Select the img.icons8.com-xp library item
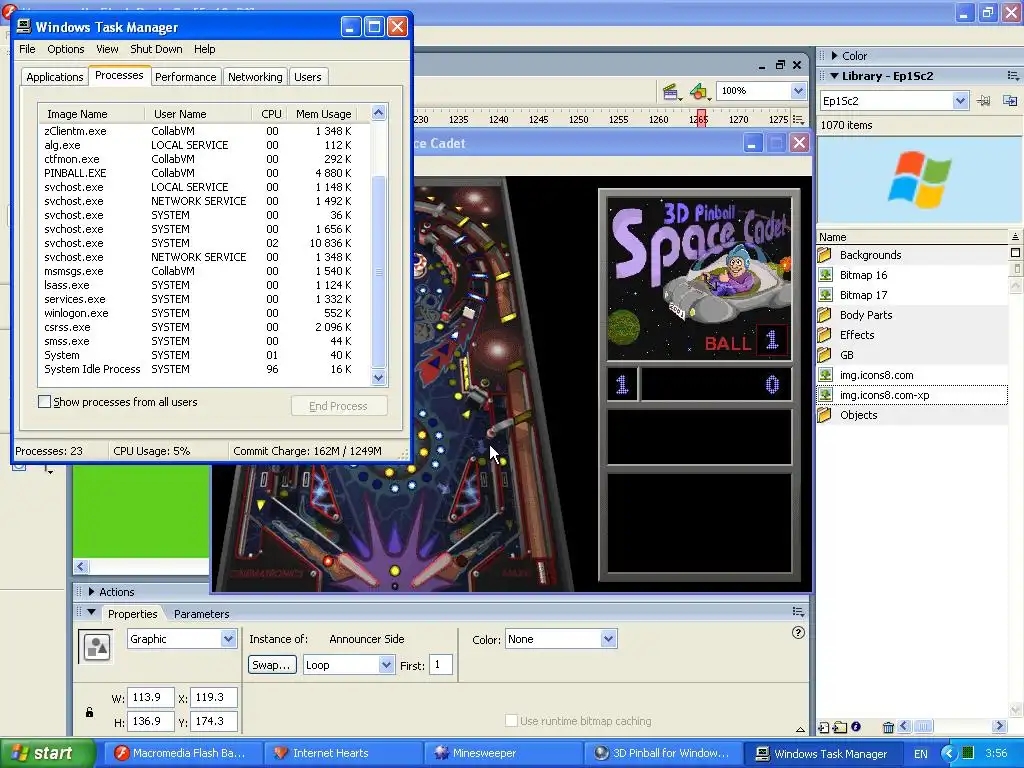 912,395
